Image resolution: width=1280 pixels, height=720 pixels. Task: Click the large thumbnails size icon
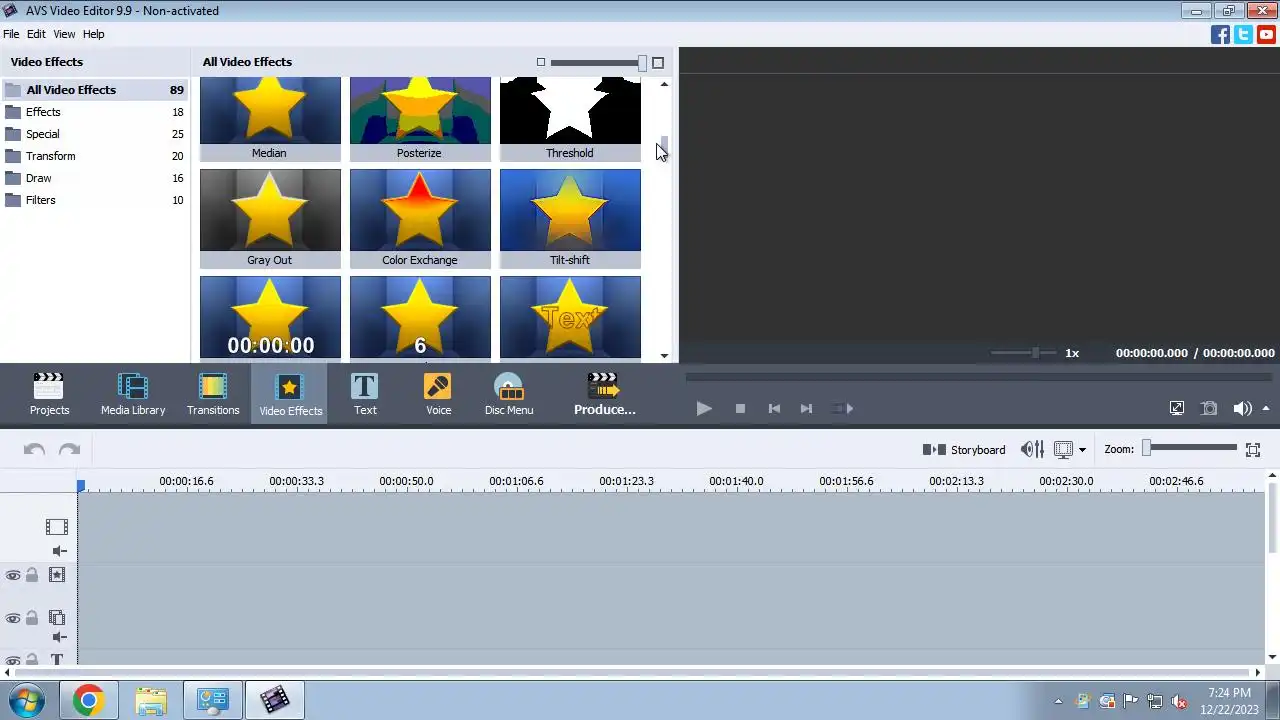[658, 62]
